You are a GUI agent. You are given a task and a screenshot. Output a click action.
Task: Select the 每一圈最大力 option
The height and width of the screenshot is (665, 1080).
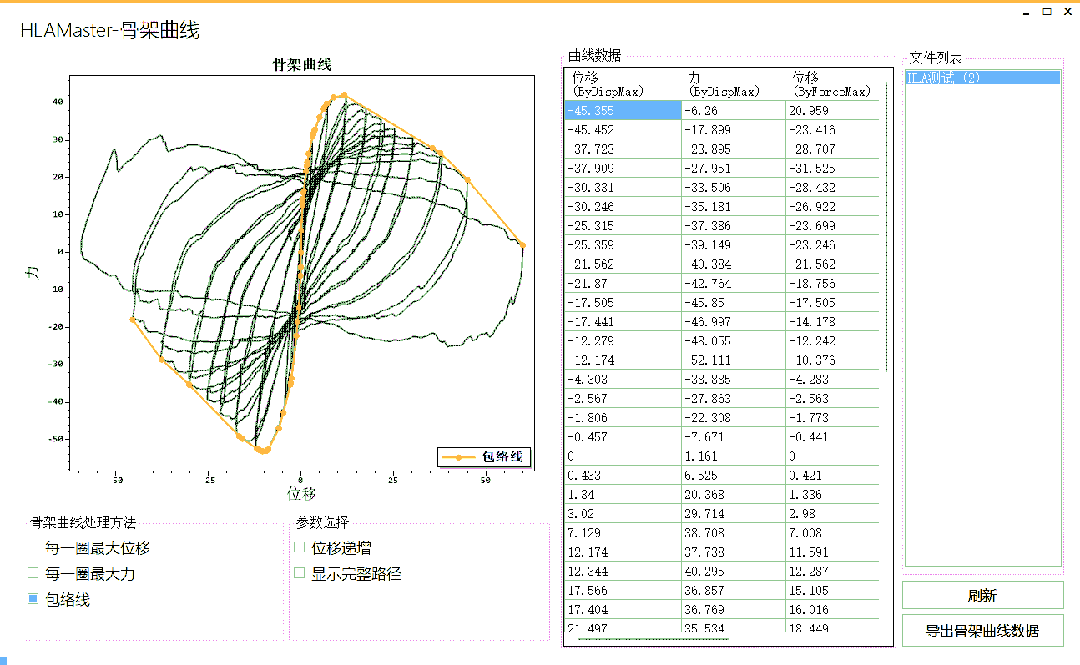[x=82, y=573]
